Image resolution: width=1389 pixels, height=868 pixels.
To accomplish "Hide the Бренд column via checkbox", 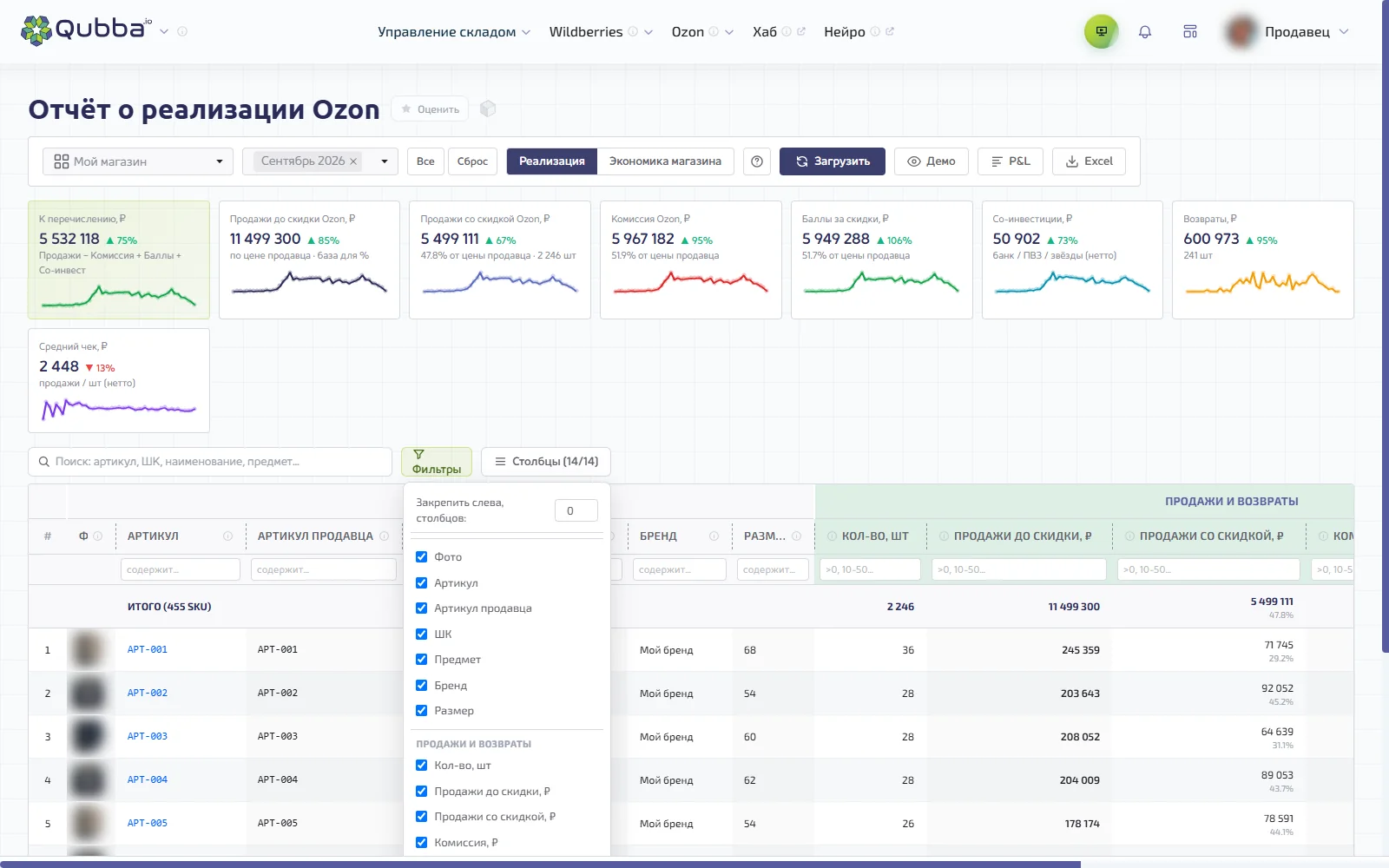I will point(421,686).
